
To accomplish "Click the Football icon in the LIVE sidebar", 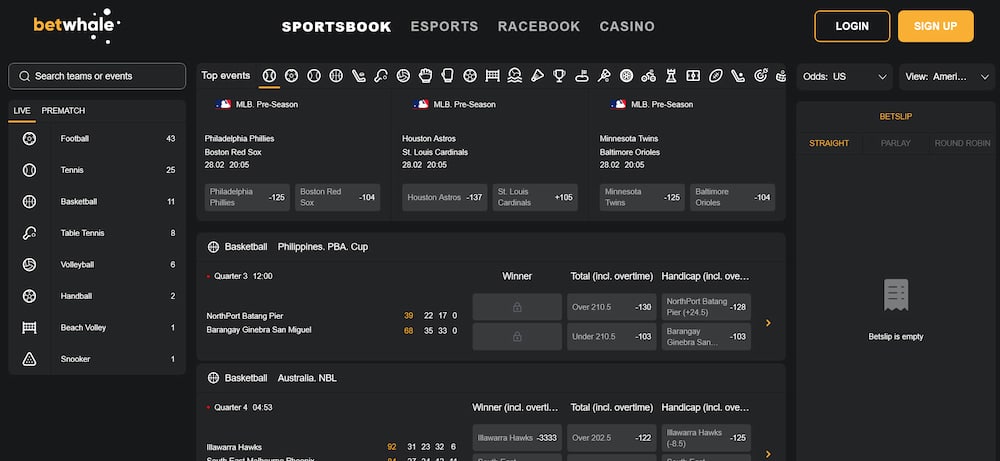I will tap(29, 138).
